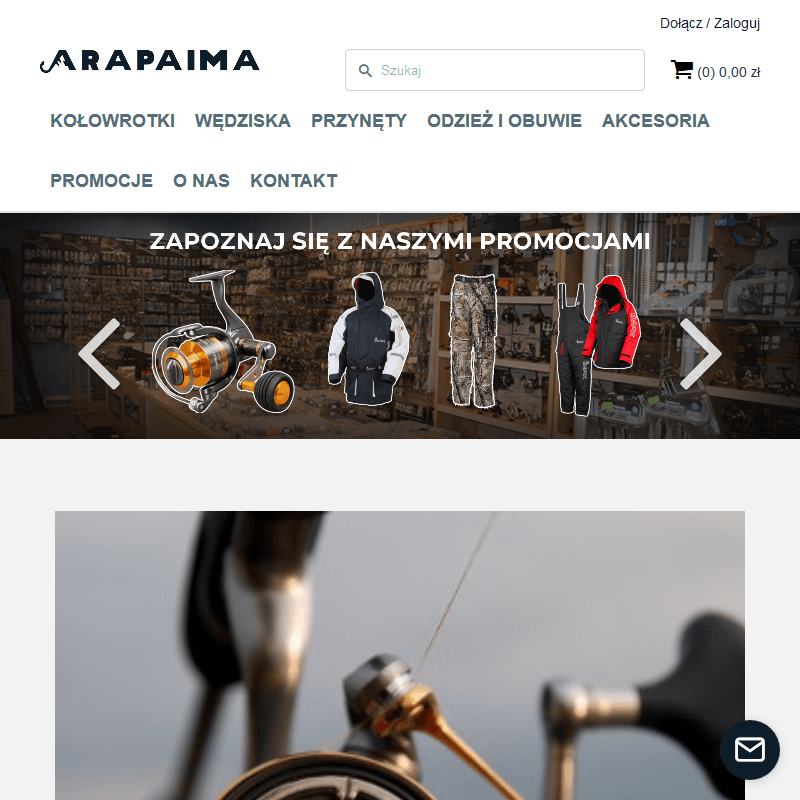Open the Kontakt page
Viewport: 800px width, 800px height.
tap(294, 181)
